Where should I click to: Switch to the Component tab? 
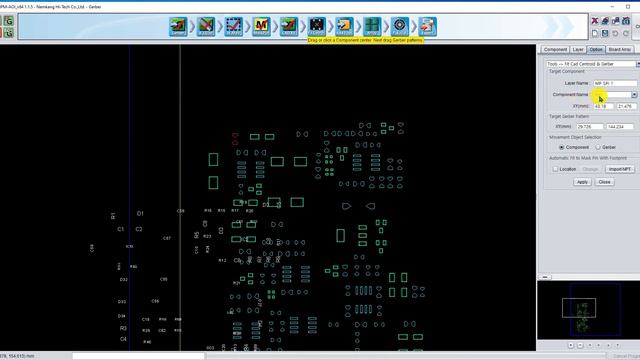(555, 49)
